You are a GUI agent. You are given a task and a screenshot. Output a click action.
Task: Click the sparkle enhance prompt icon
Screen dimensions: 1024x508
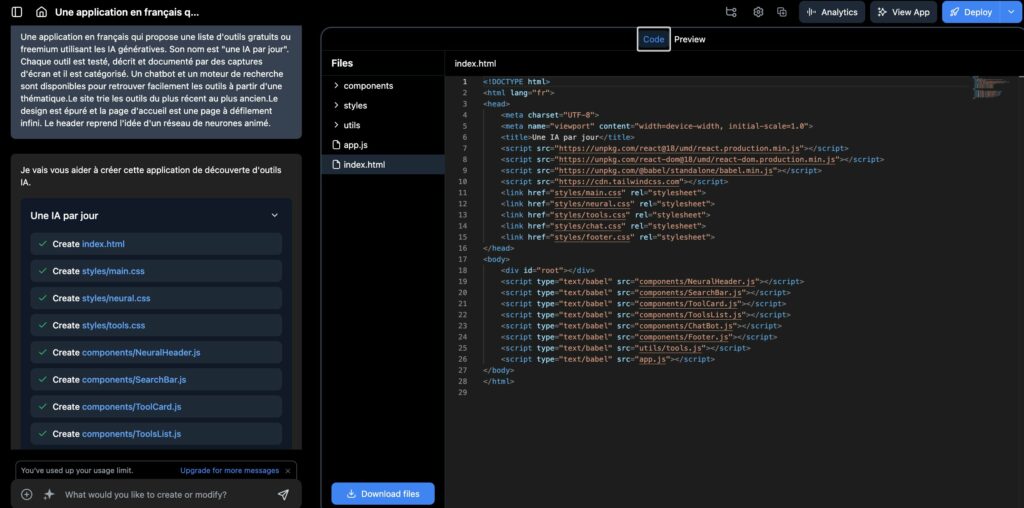[48, 494]
